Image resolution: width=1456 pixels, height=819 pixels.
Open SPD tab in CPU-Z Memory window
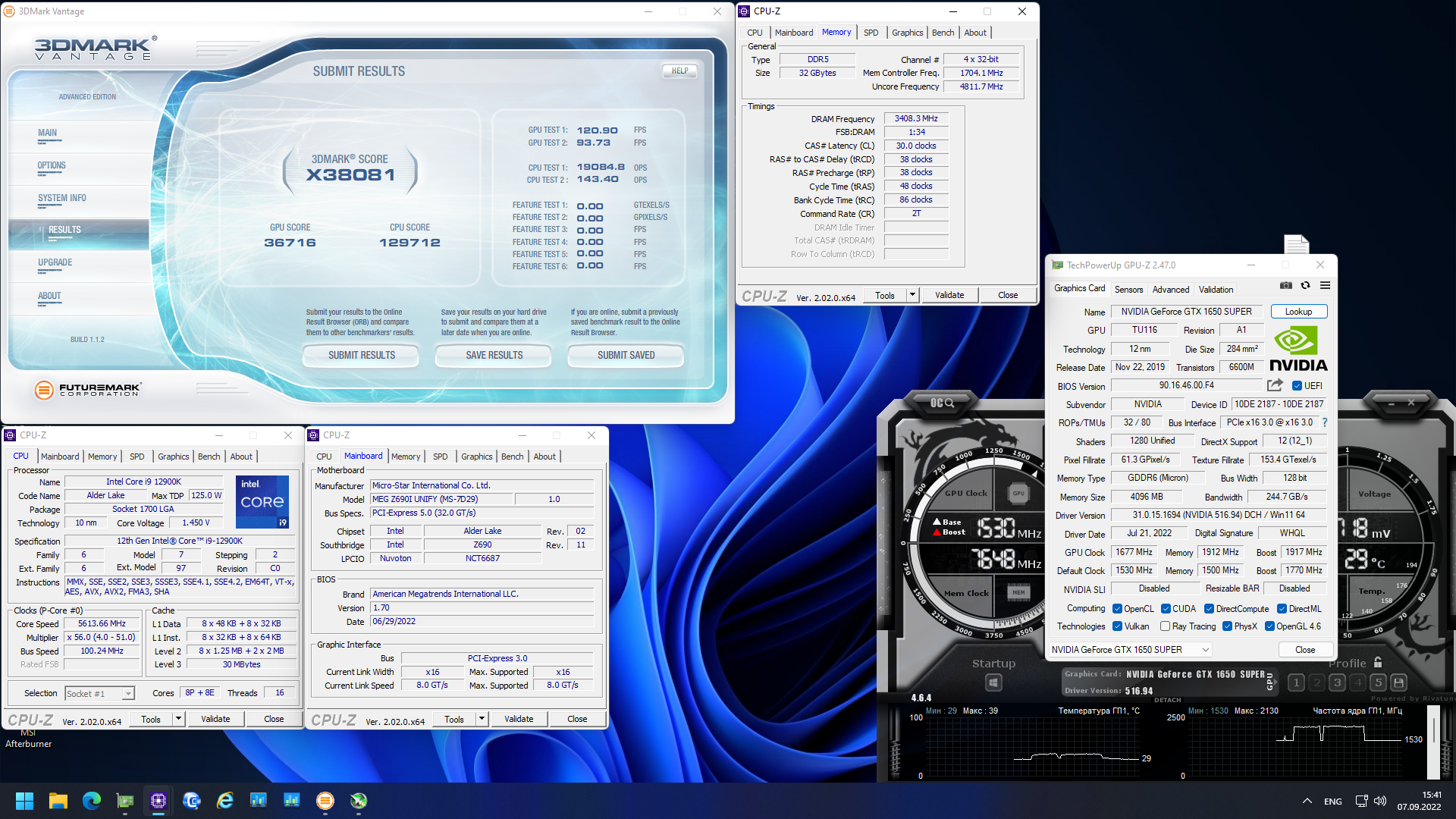[x=871, y=33]
